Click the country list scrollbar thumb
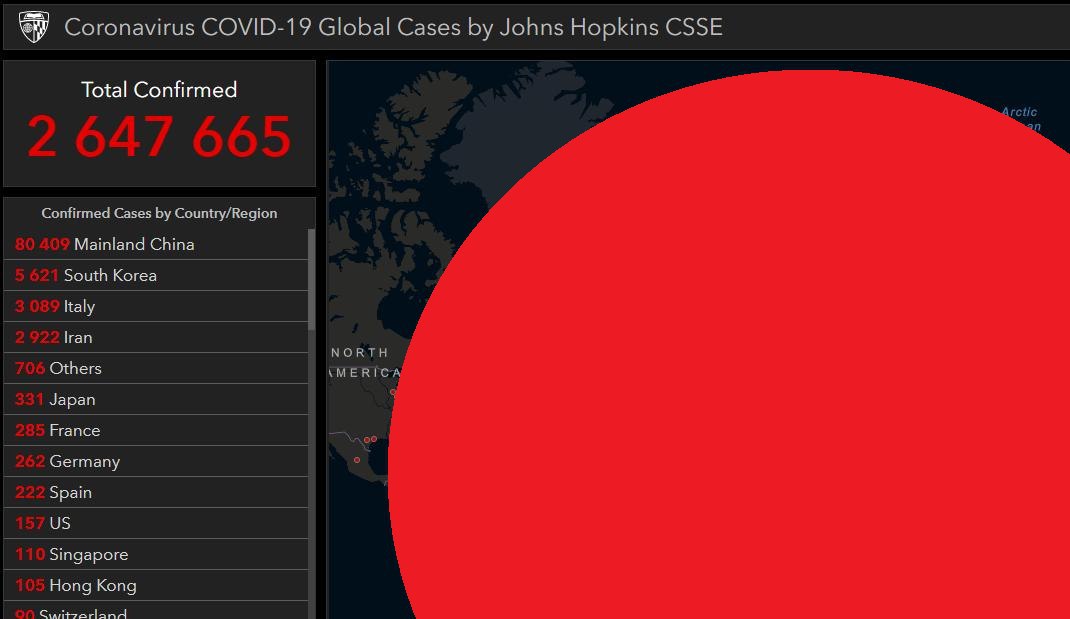Viewport: 1070px width, 619px height. (x=312, y=280)
